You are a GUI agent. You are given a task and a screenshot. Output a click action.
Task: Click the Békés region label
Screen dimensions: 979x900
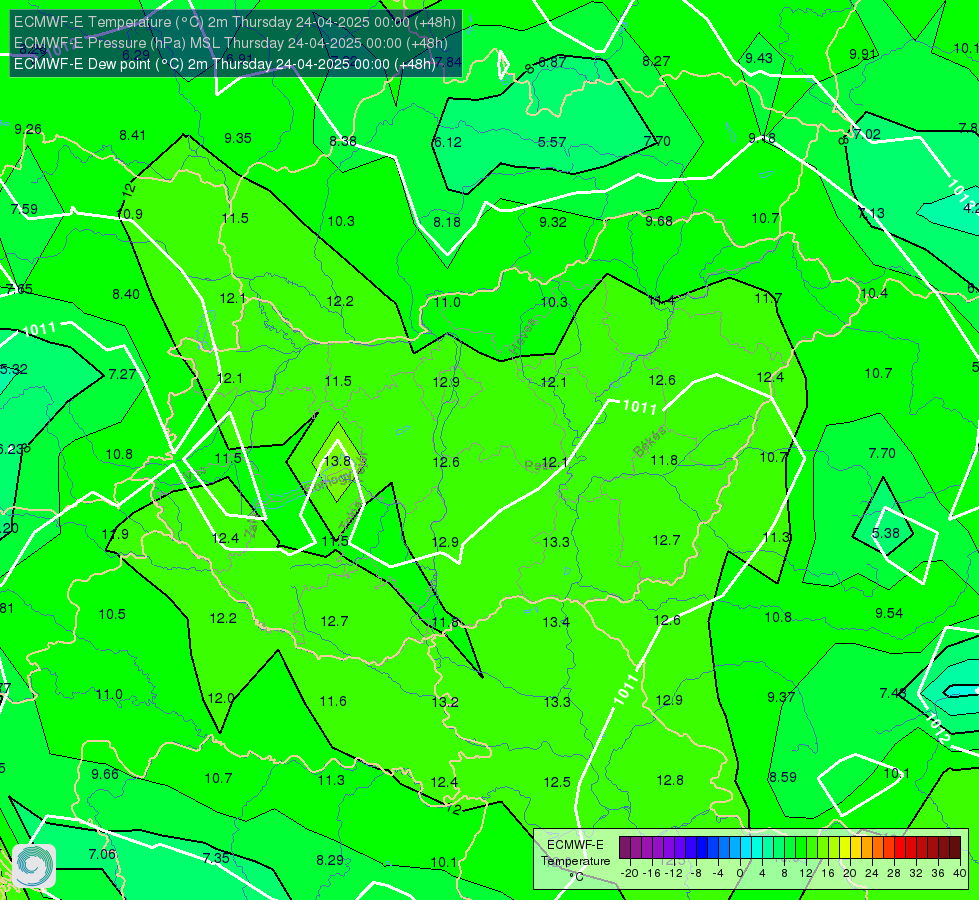coord(649,442)
